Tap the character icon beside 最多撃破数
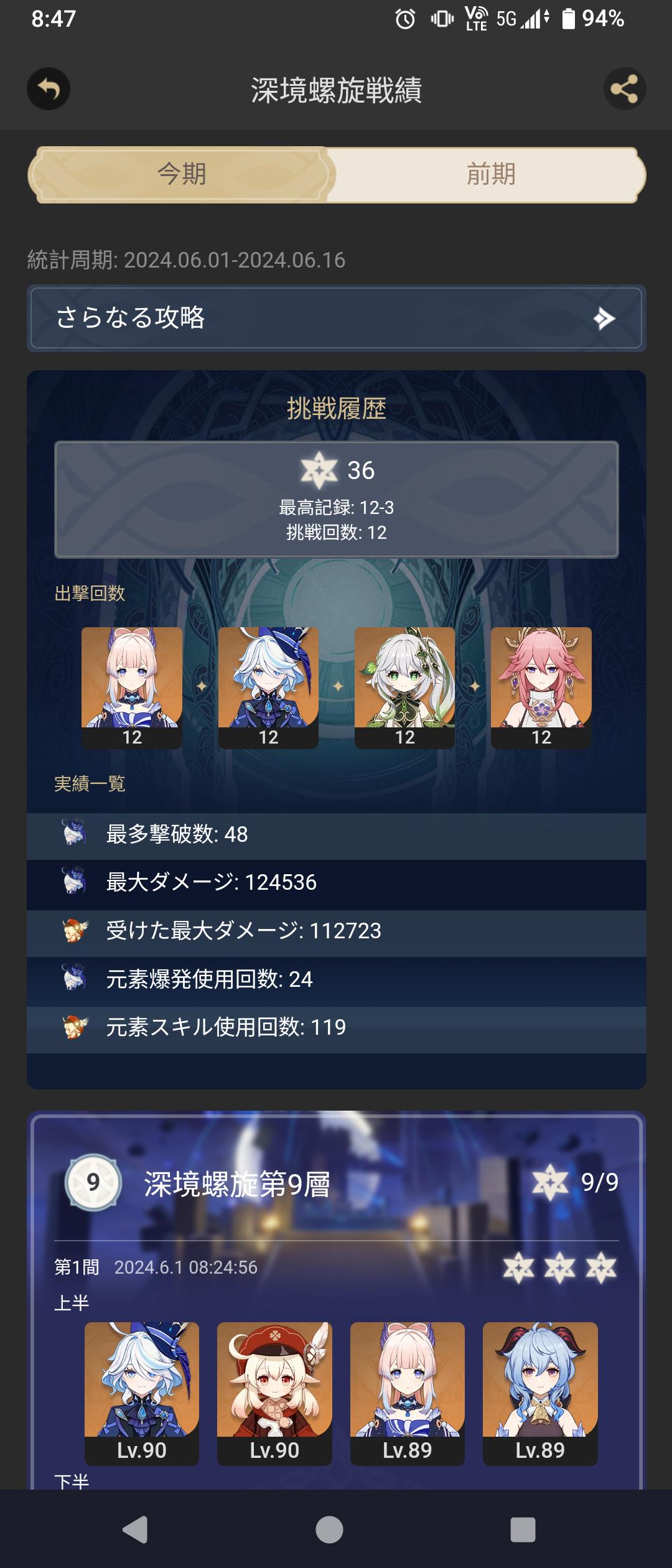672x1568 pixels. click(74, 833)
